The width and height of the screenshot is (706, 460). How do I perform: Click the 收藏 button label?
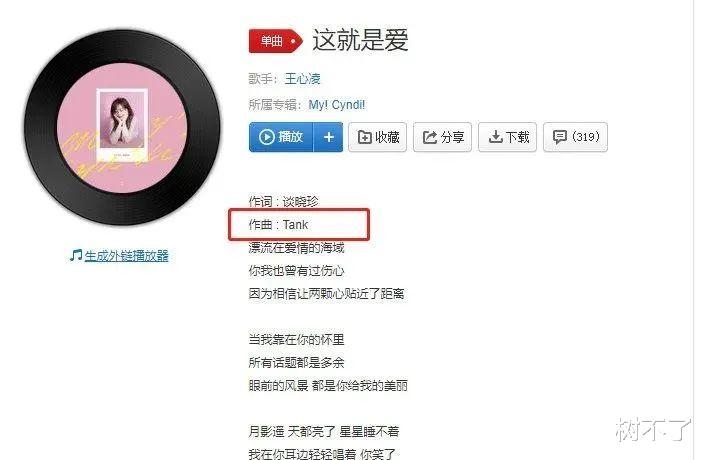pos(387,137)
